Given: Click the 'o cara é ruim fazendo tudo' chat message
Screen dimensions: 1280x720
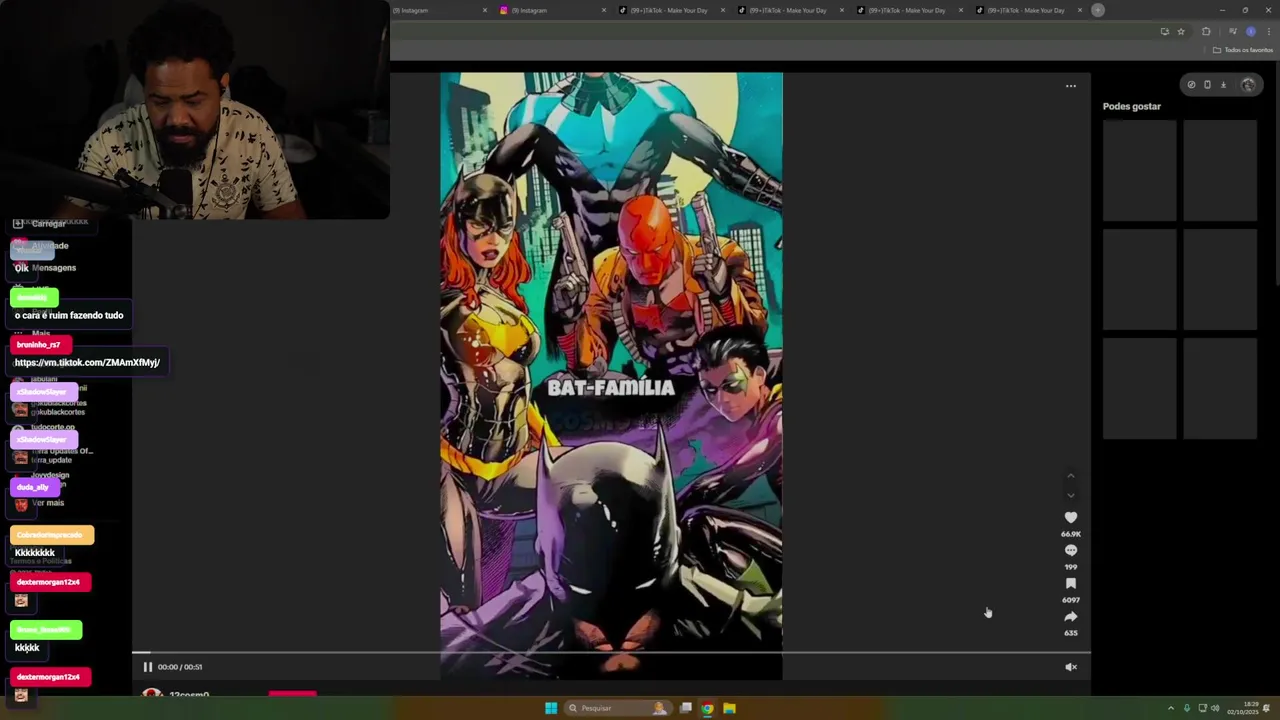Looking at the screenshot, I should [x=69, y=315].
